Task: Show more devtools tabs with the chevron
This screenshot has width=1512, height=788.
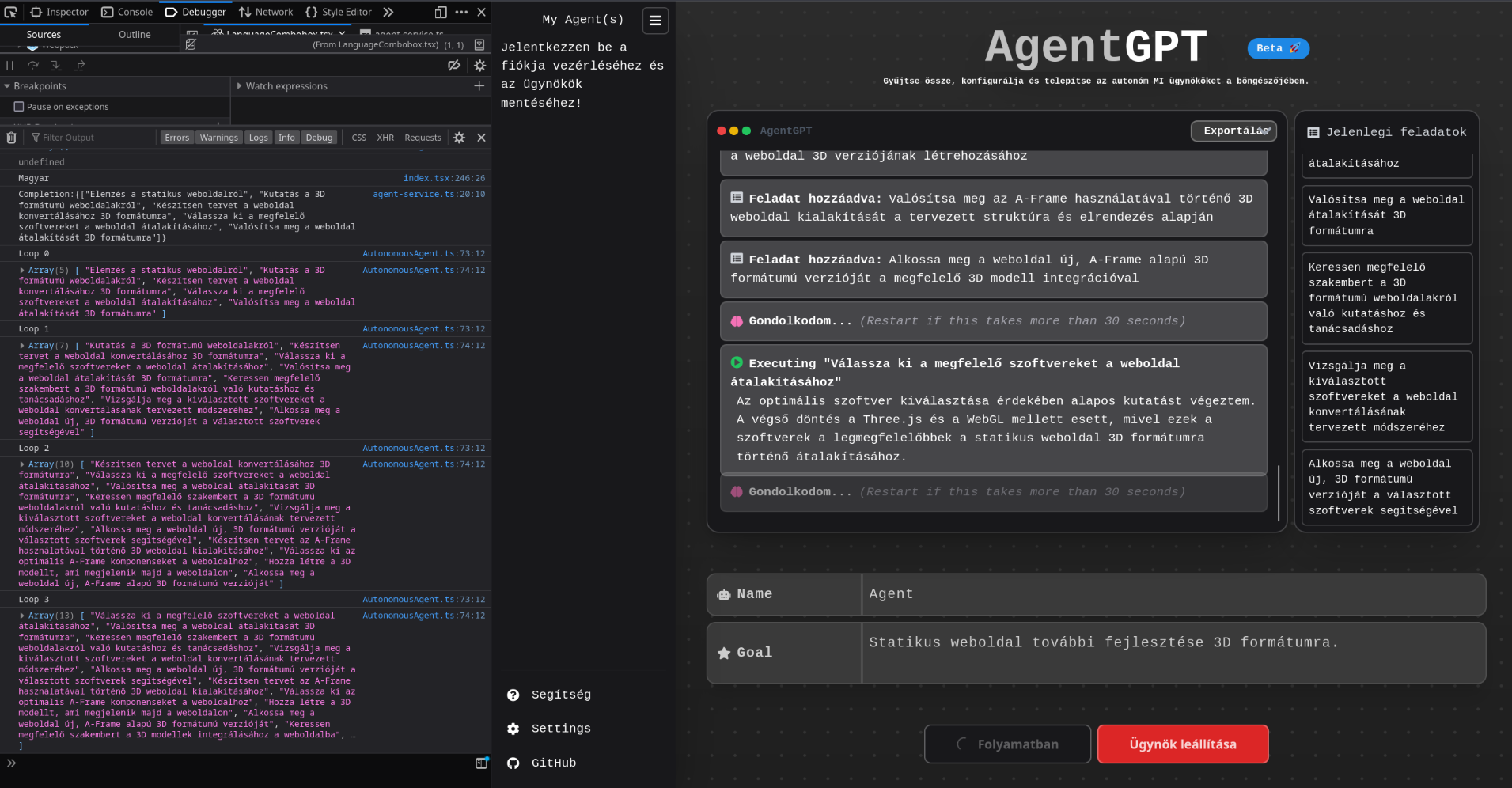Action: pyautogui.click(x=388, y=12)
